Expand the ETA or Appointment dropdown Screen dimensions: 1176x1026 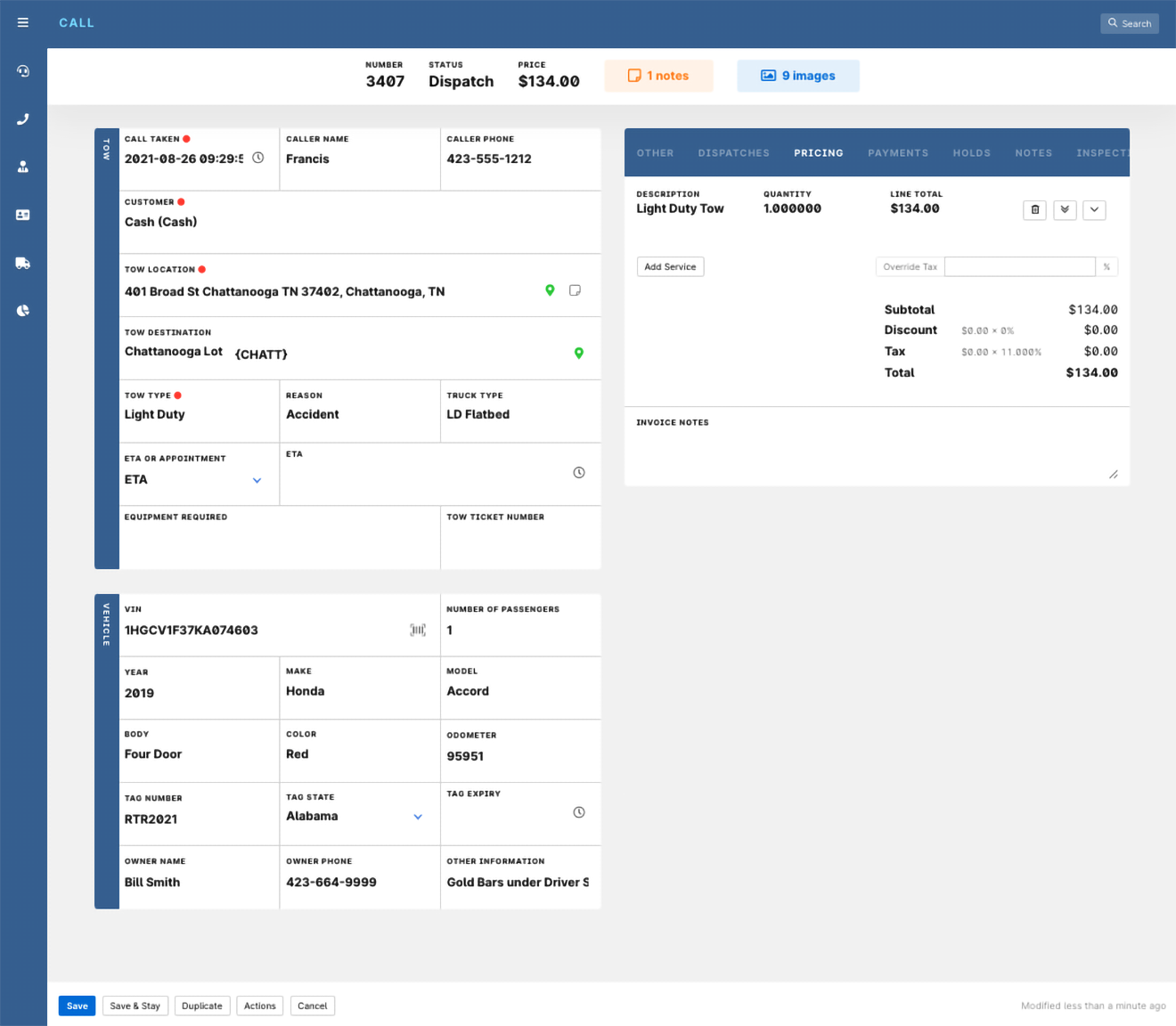click(x=257, y=480)
